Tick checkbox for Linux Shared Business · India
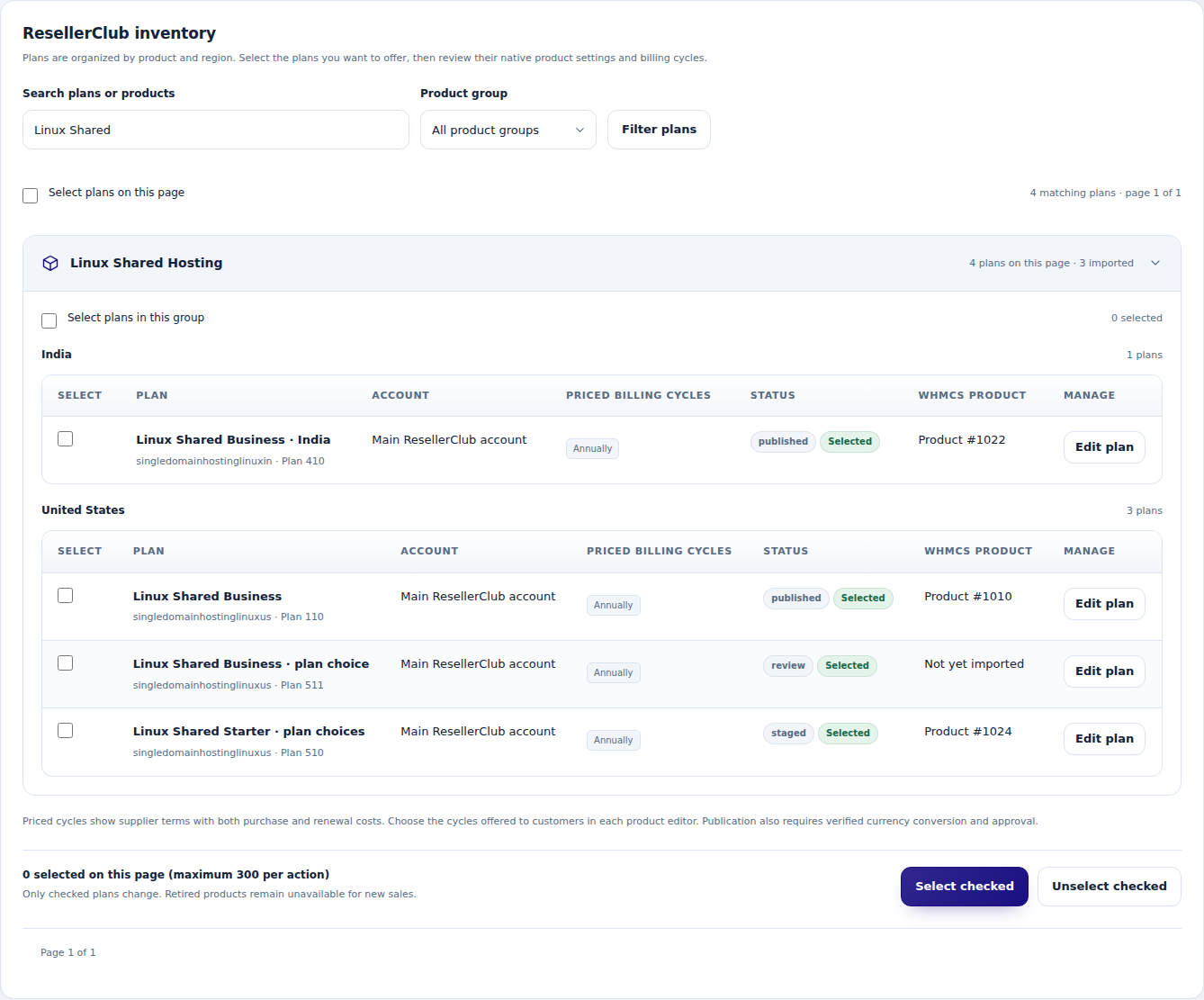 pyautogui.click(x=66, y=439)
